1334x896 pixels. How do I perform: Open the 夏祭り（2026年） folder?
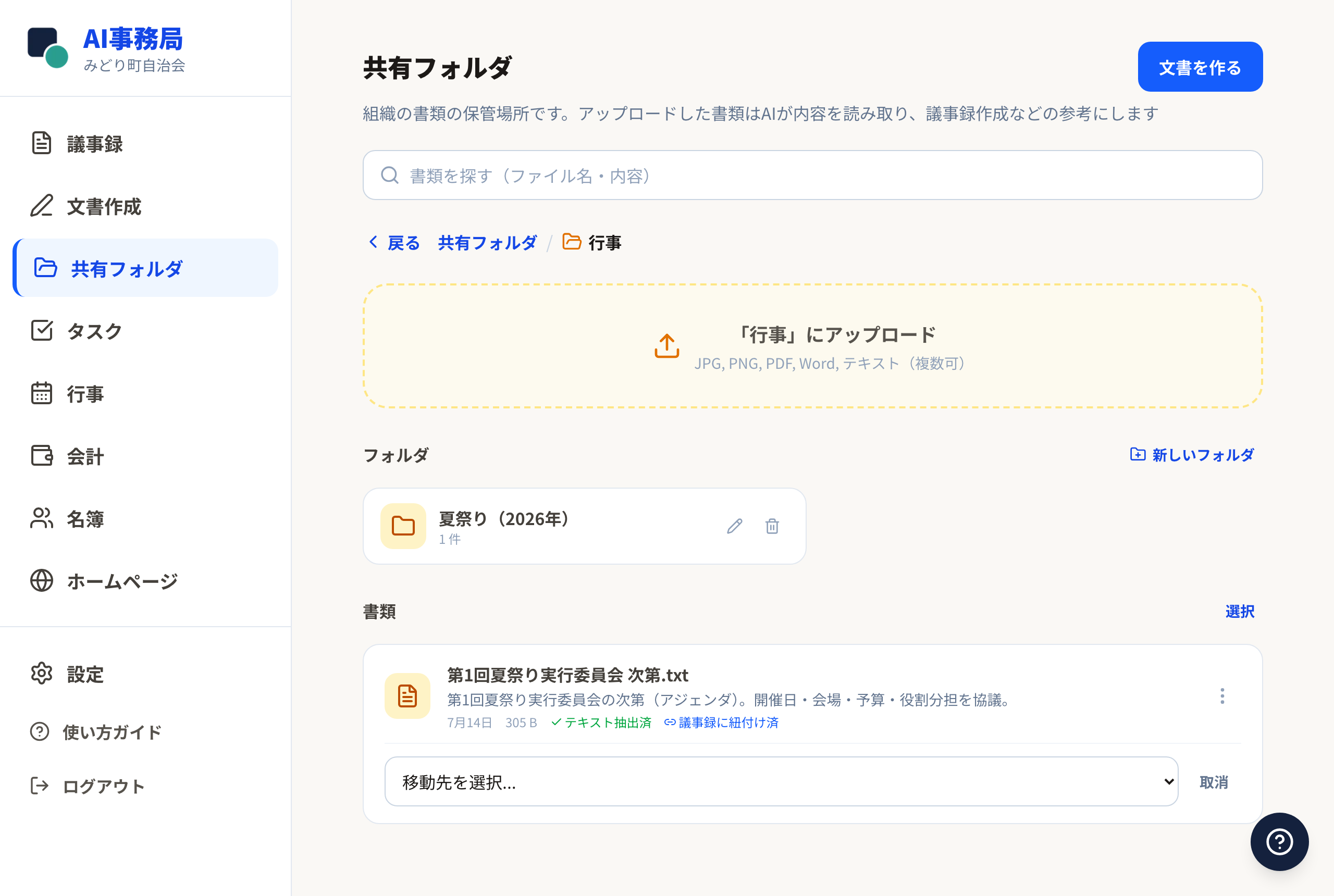pyautogui.click(x=584, y=526)
